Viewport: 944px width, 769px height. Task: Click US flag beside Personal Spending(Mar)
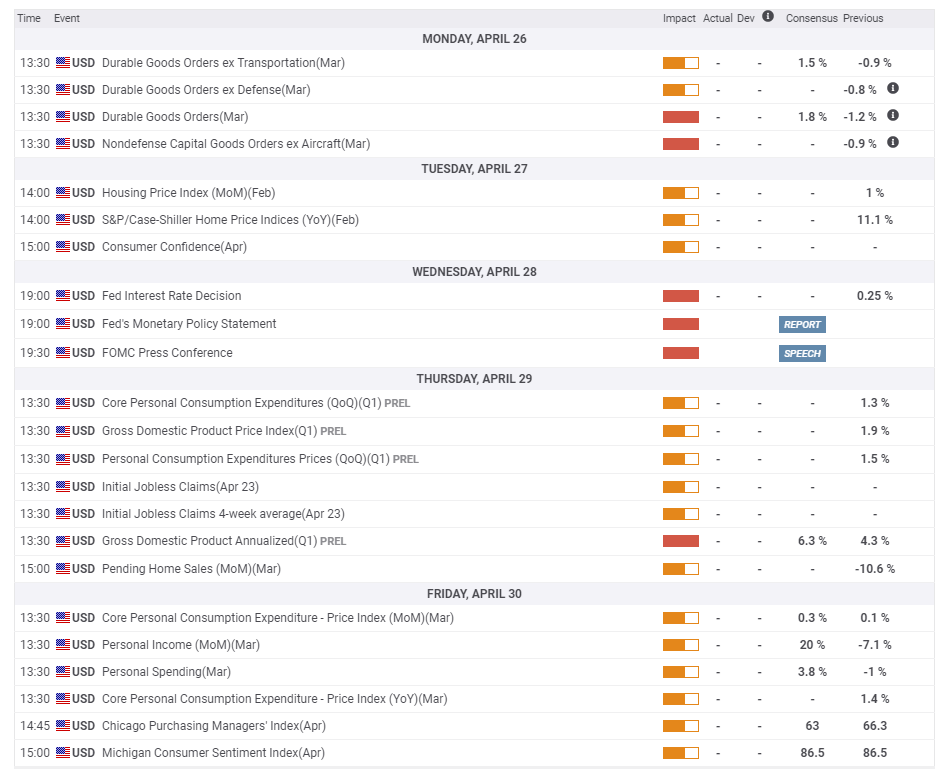pos(63,671)
